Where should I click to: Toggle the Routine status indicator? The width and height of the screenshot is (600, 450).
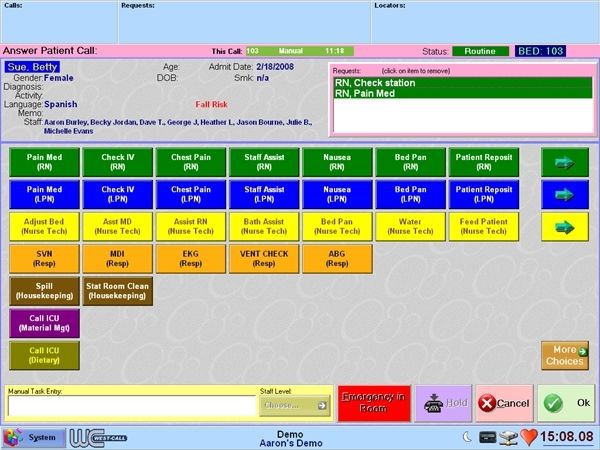479,50
